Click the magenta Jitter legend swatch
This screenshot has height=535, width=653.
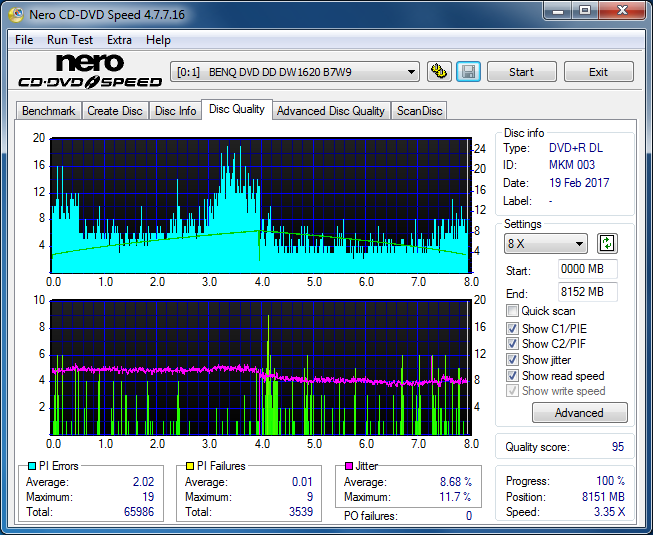tap(349, 466)
